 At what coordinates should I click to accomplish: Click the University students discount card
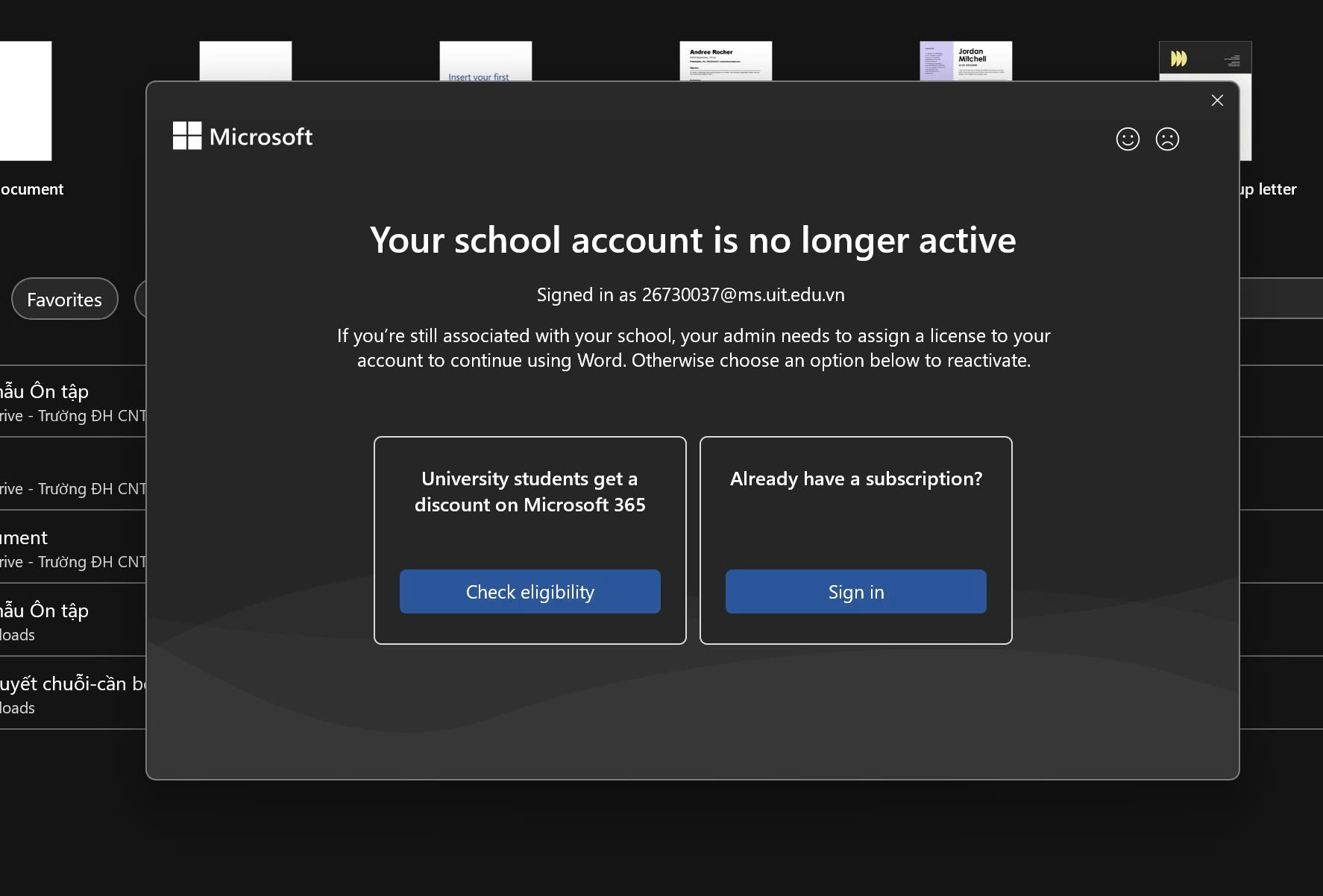(530, 540)
